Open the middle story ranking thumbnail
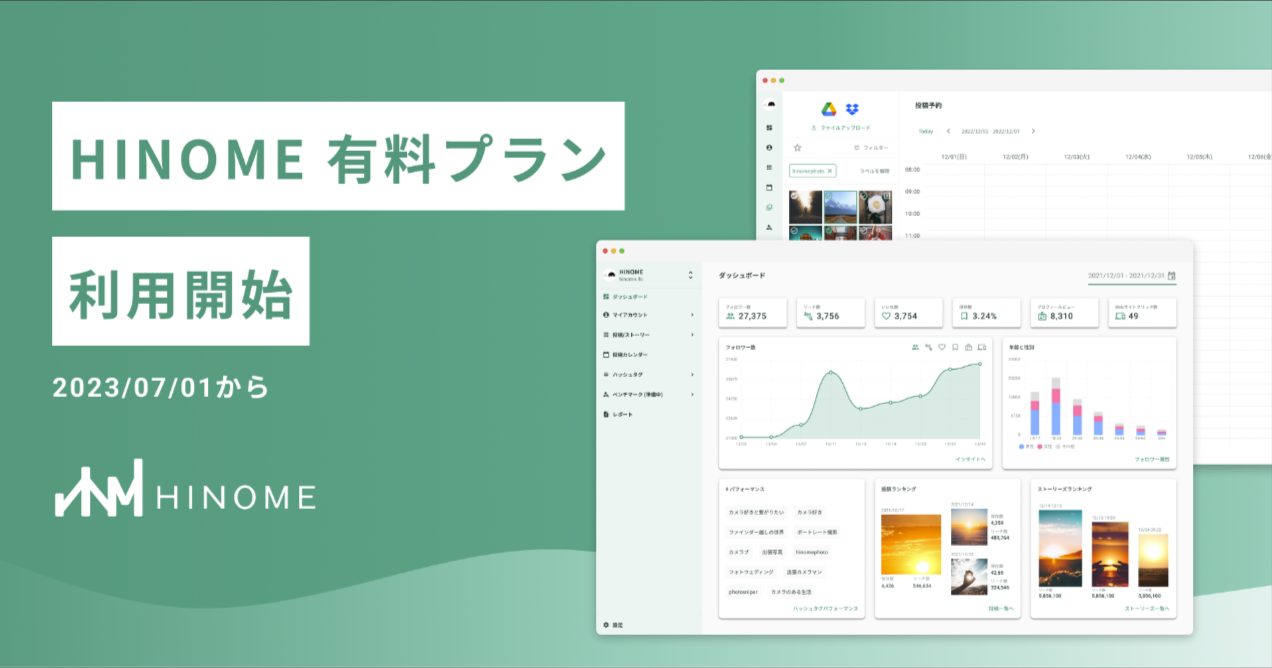The height and width of the screenshot is (668, 1272). pos(1108,555)
